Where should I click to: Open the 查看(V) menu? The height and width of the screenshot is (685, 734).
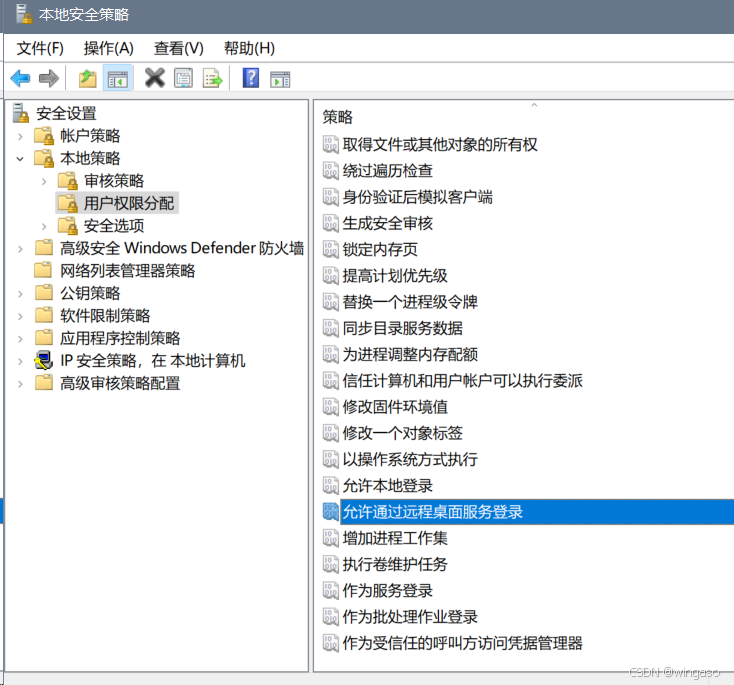(178, 48)
